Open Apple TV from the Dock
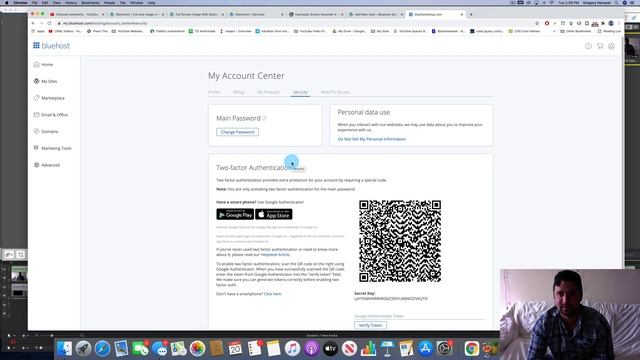 pyautogui.click(x=330, y=349)
